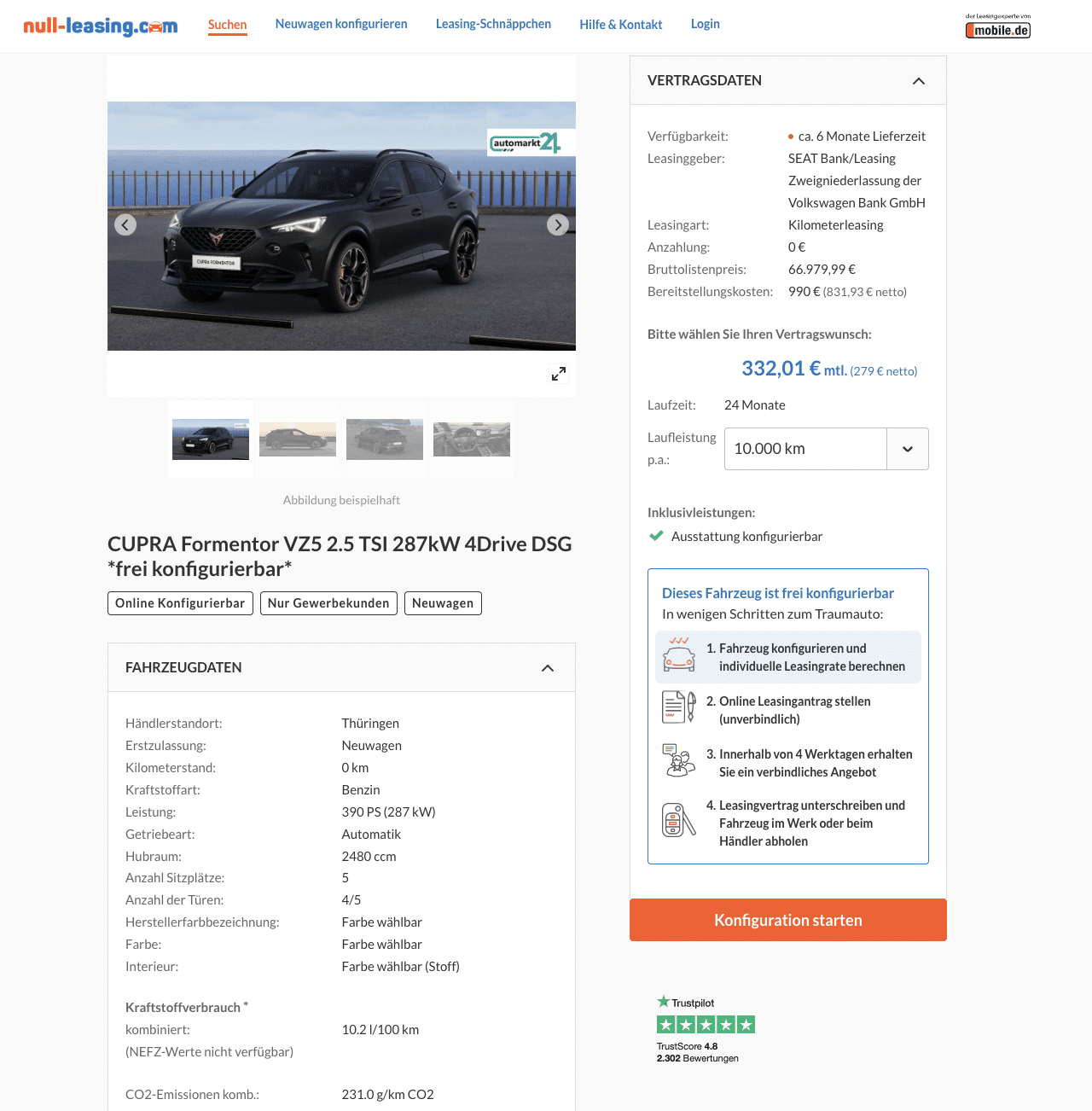Open the mobile.de partner logo
This screenshot has width=1092, height=1111.
point(998,26)
